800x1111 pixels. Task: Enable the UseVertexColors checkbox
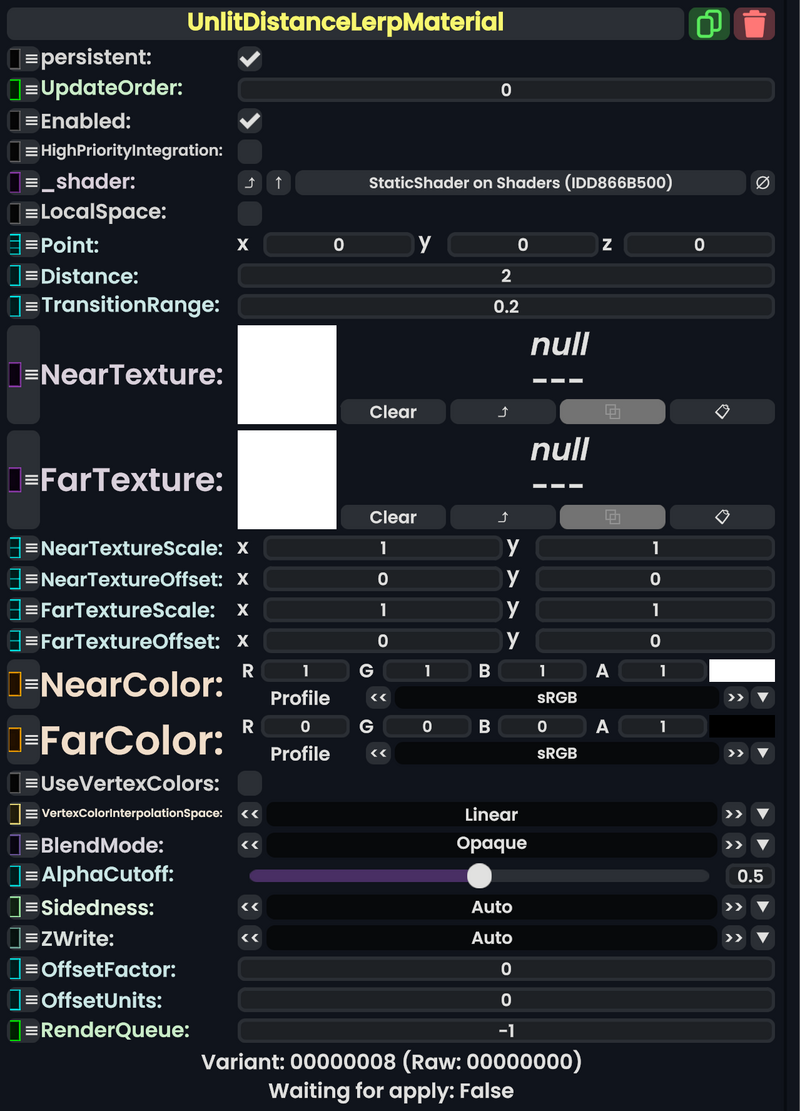click(248, 782)
